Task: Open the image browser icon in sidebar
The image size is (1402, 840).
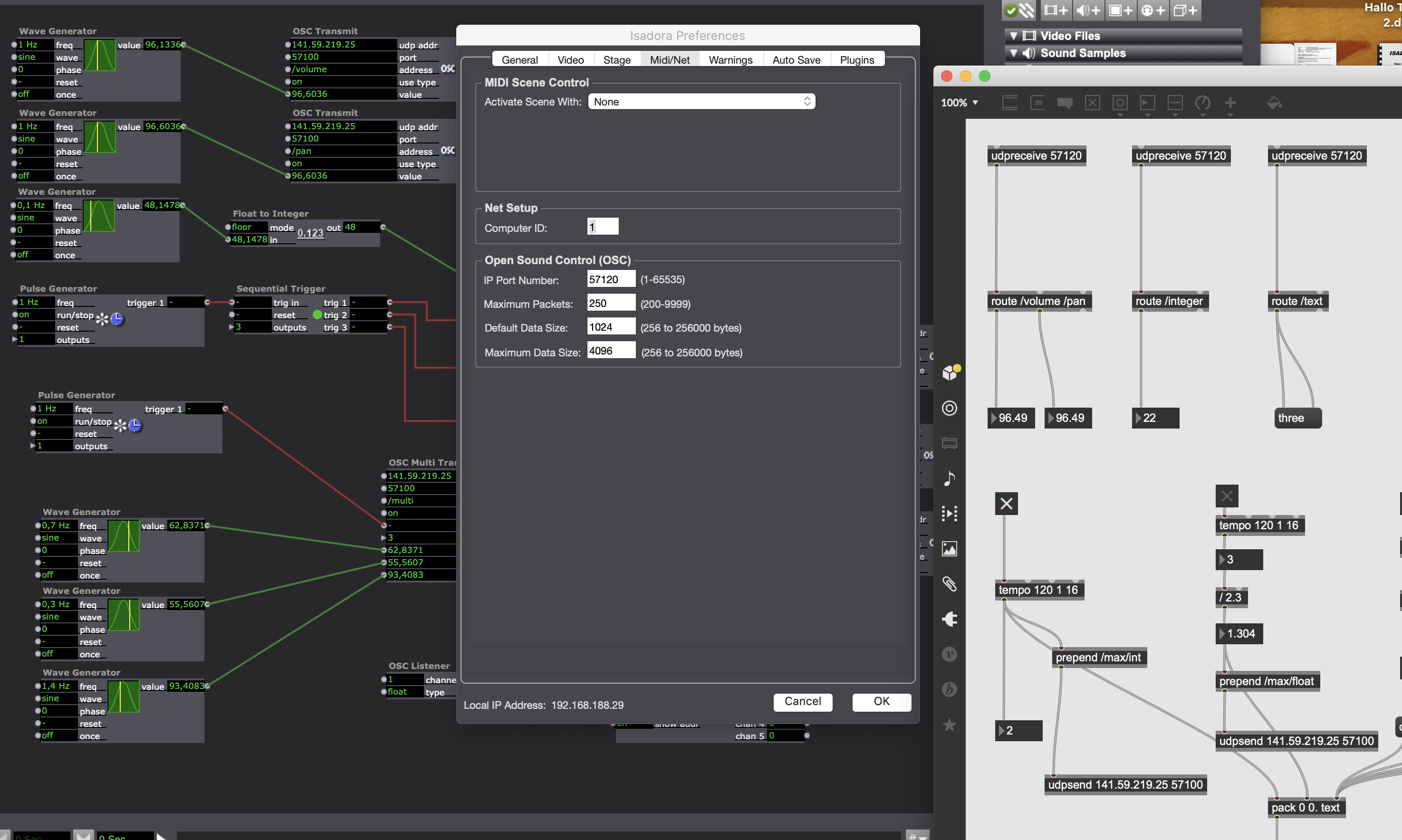Action: [950, 548]
